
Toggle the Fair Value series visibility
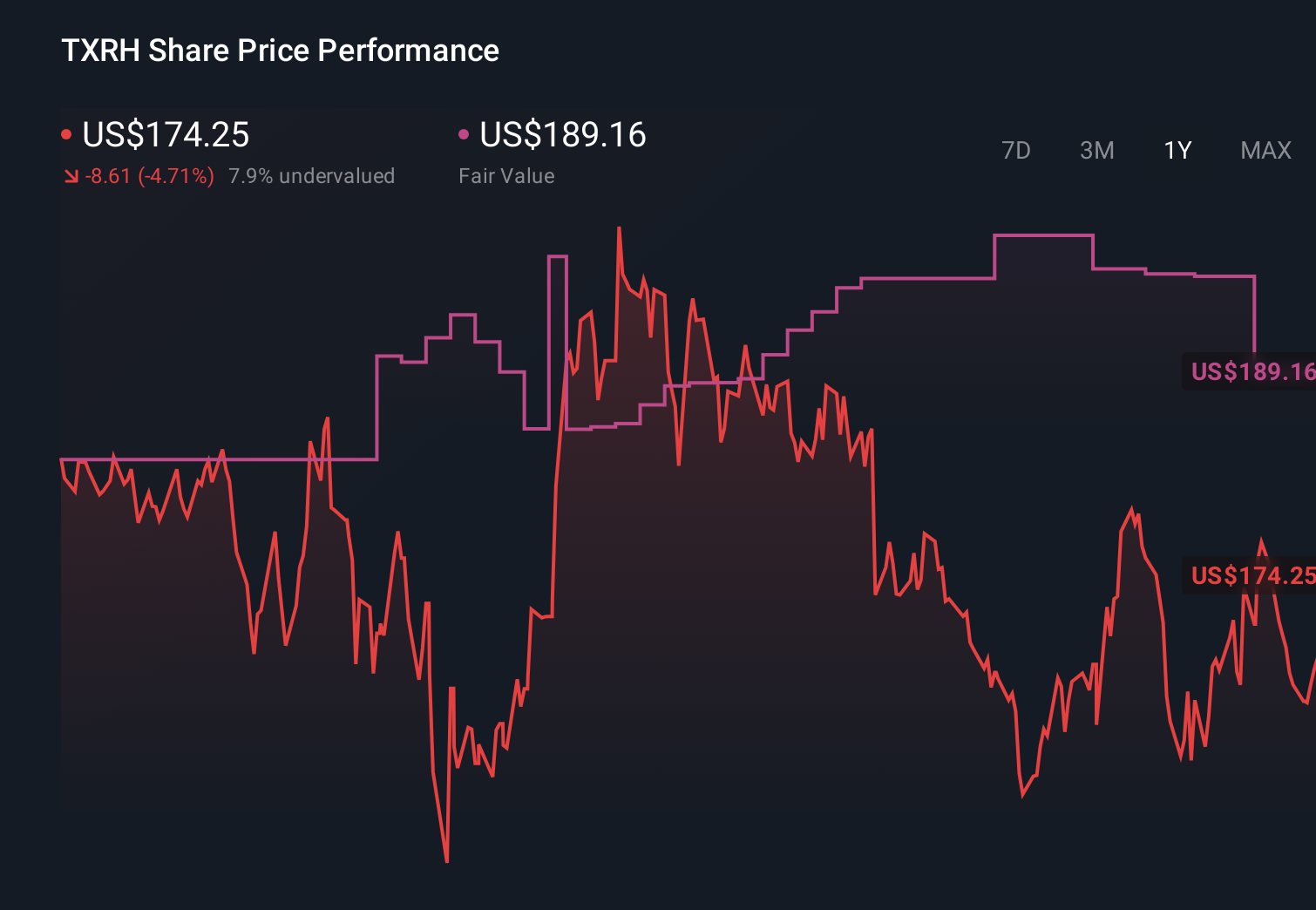pyautogui.click(x=564, y=135)
